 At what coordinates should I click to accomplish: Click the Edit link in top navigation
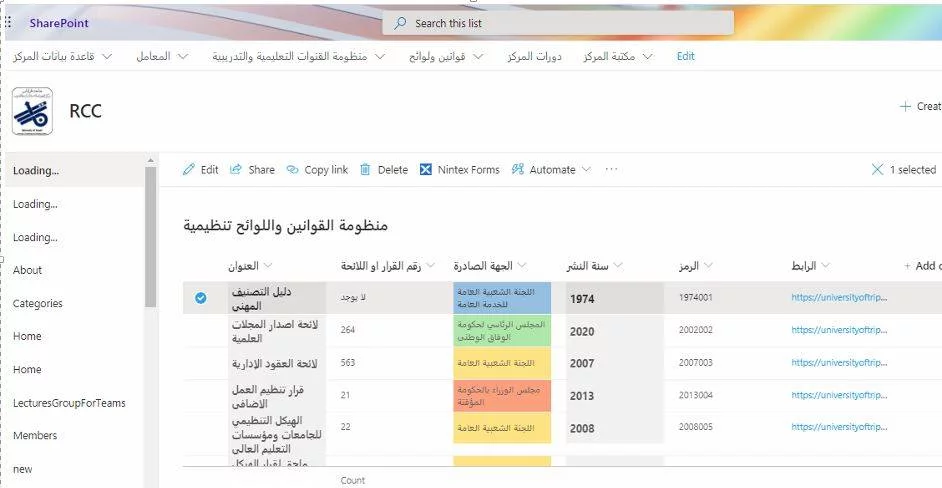[x=685, y=57]
